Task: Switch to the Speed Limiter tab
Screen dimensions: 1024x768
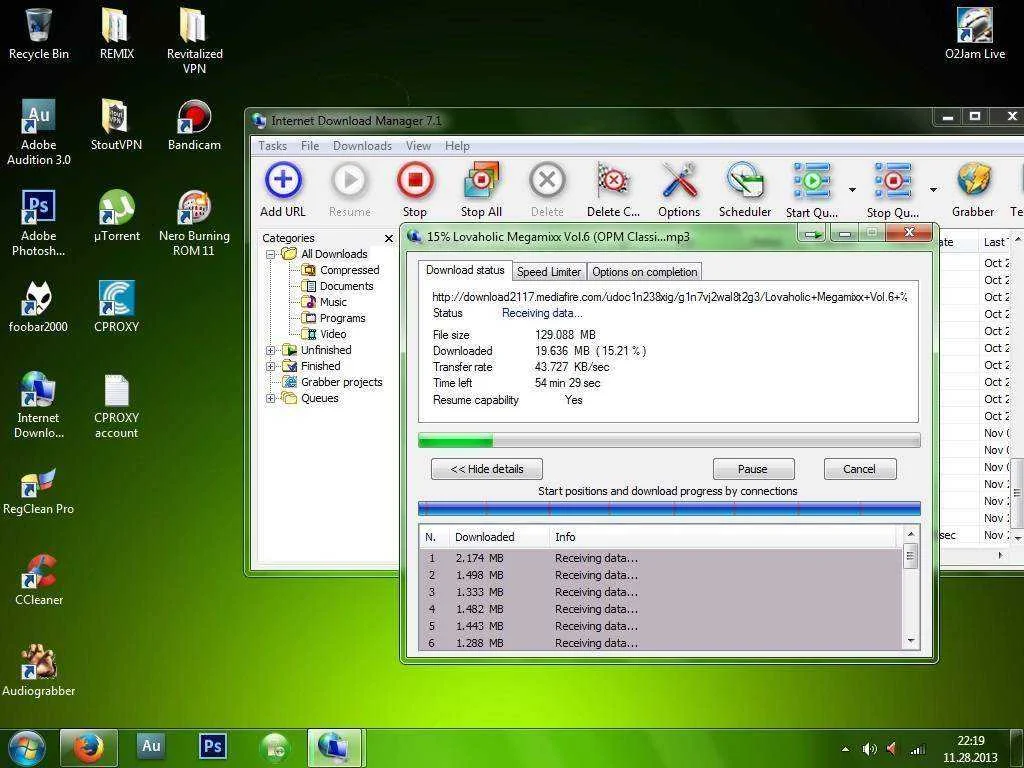Action: tap(549, 272)
